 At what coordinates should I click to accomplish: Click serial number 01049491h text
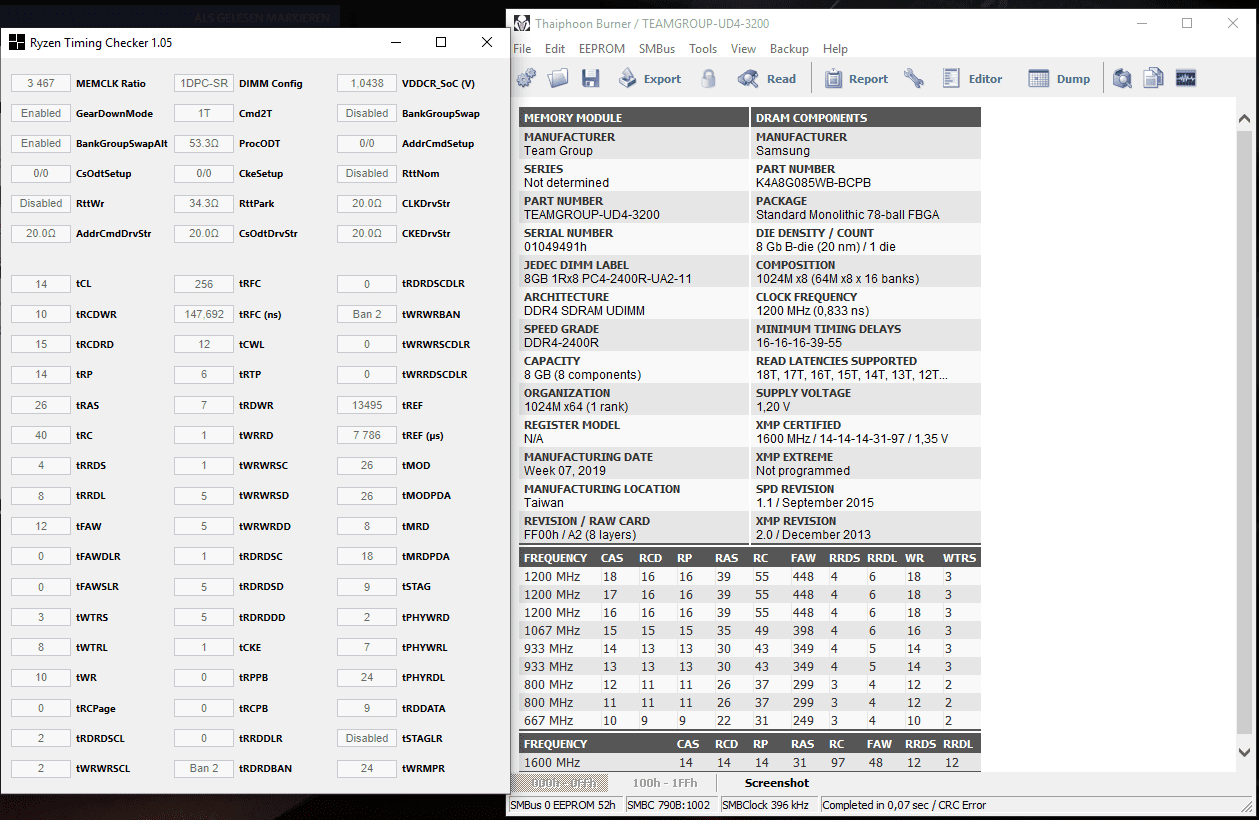coord(555,247)
